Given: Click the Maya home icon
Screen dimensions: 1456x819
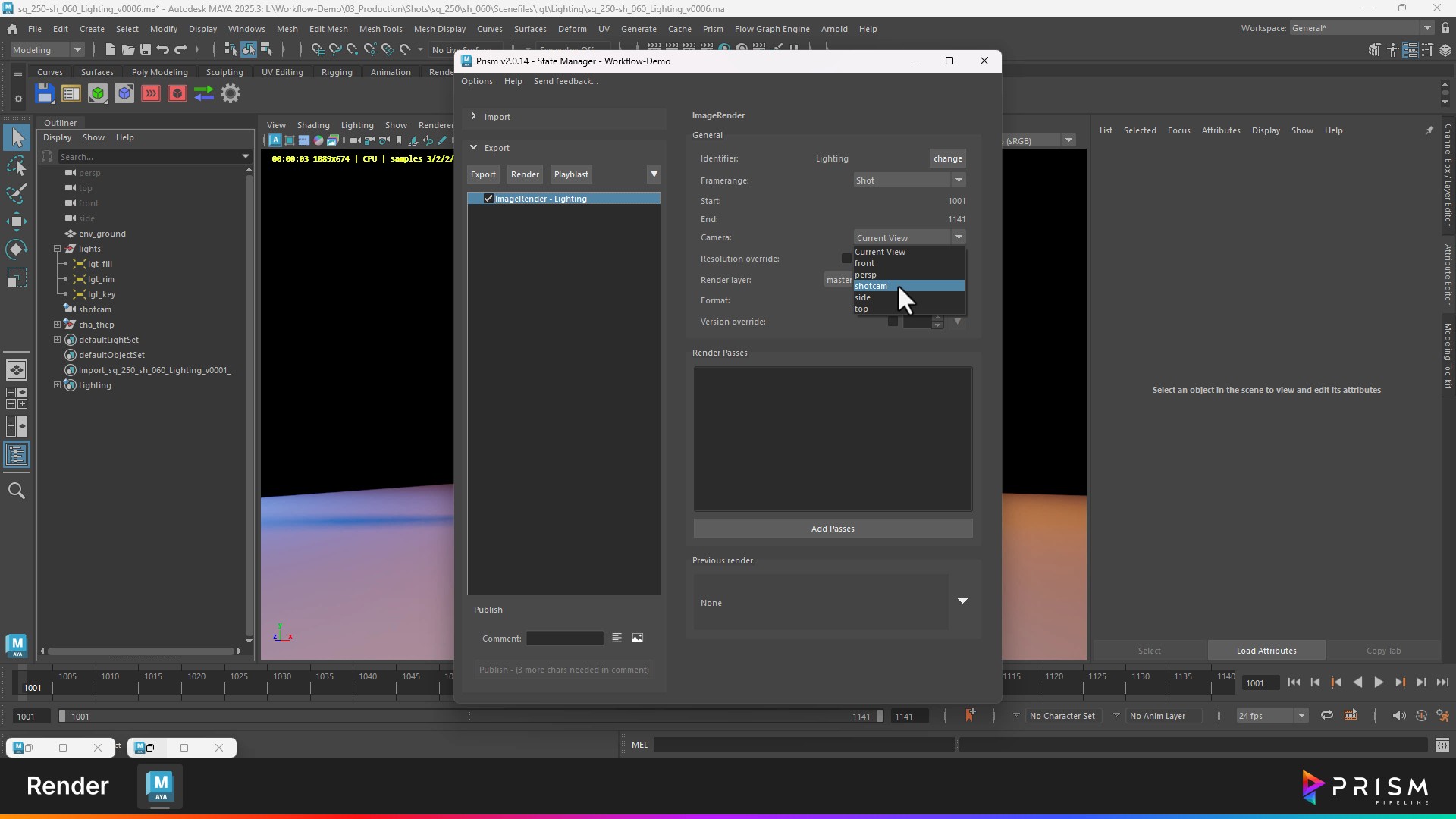Looking at the screenshot, I should click(x=12, y=29).
